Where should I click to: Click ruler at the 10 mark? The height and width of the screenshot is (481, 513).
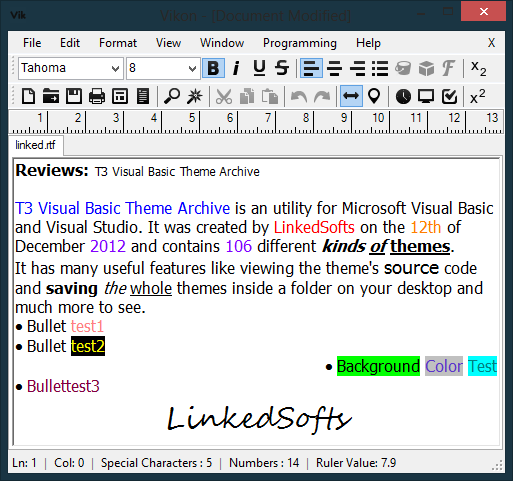(378, 118)
